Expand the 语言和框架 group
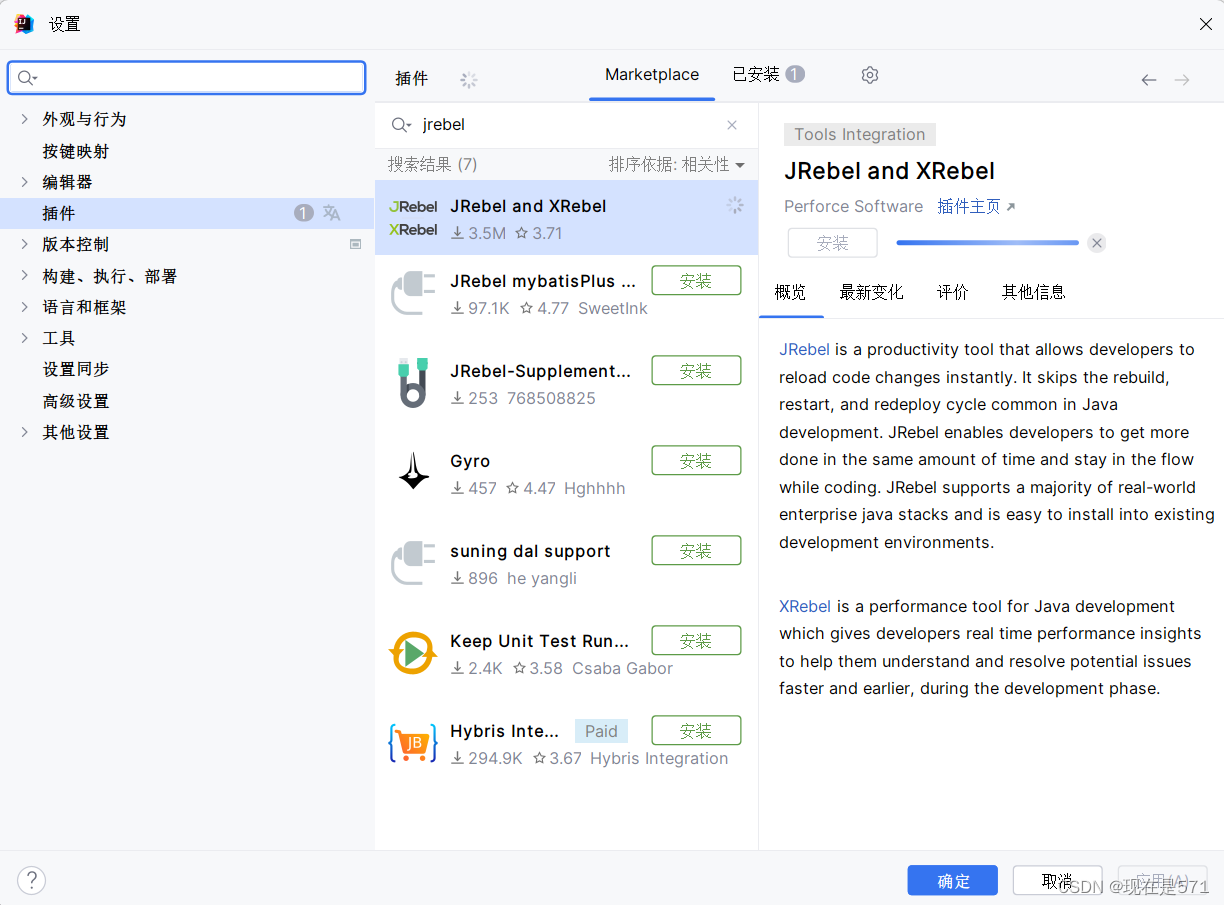Image resolution: width=1224 pixels, height=905 pixels. pos(24,307)
